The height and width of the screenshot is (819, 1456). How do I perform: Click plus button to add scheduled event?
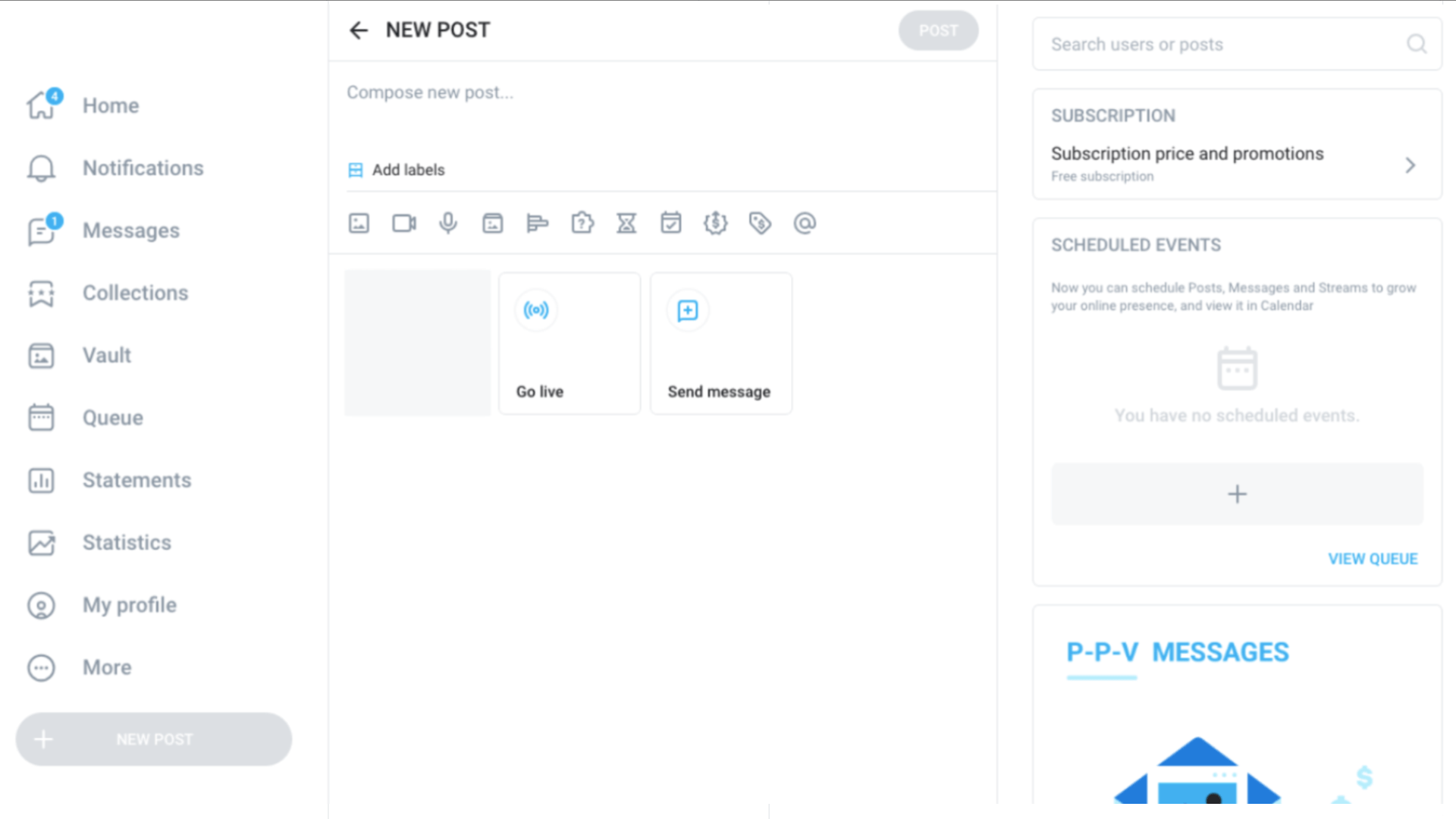click(1237, 493)
